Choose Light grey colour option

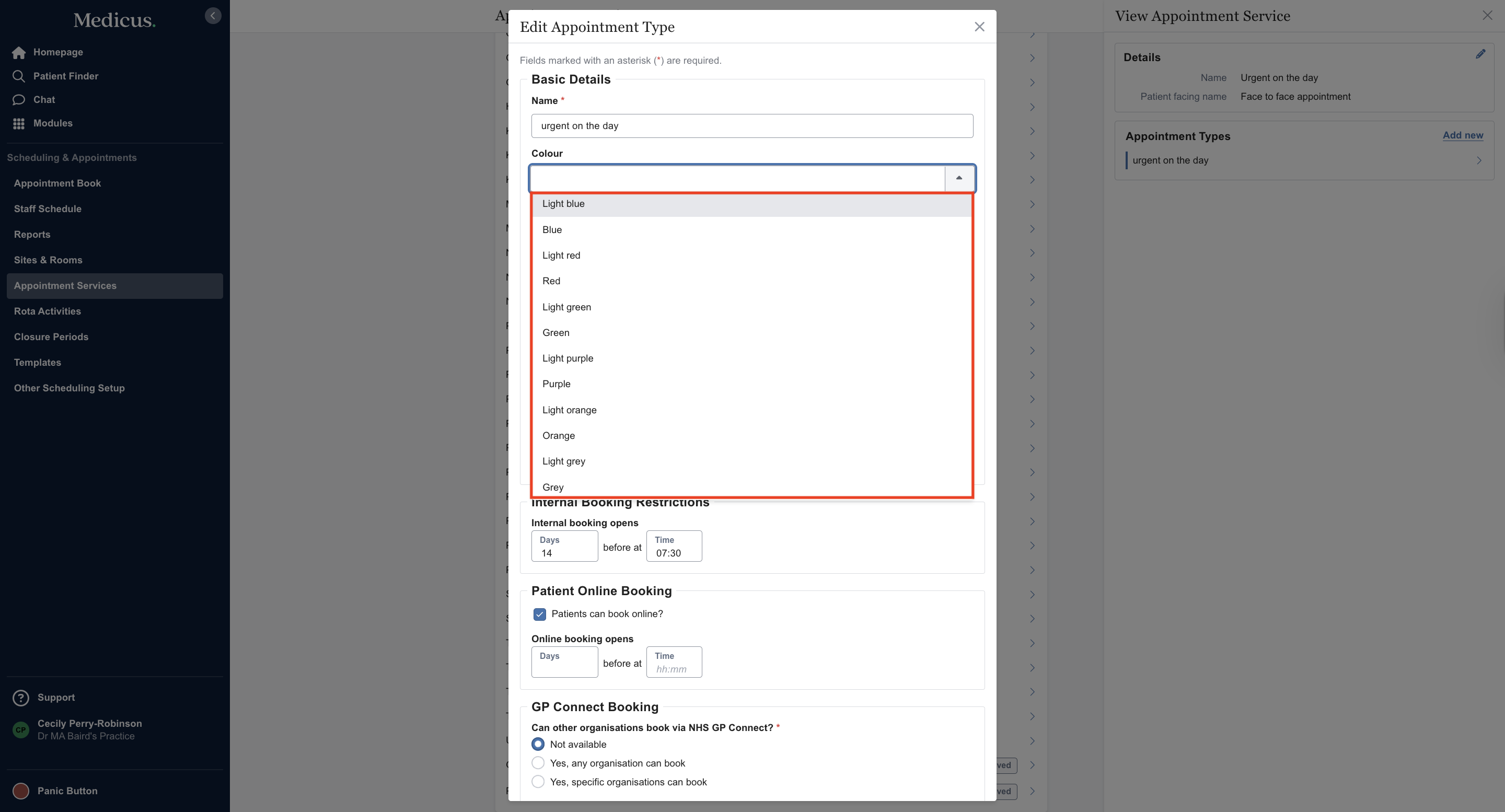pos(751,461)
